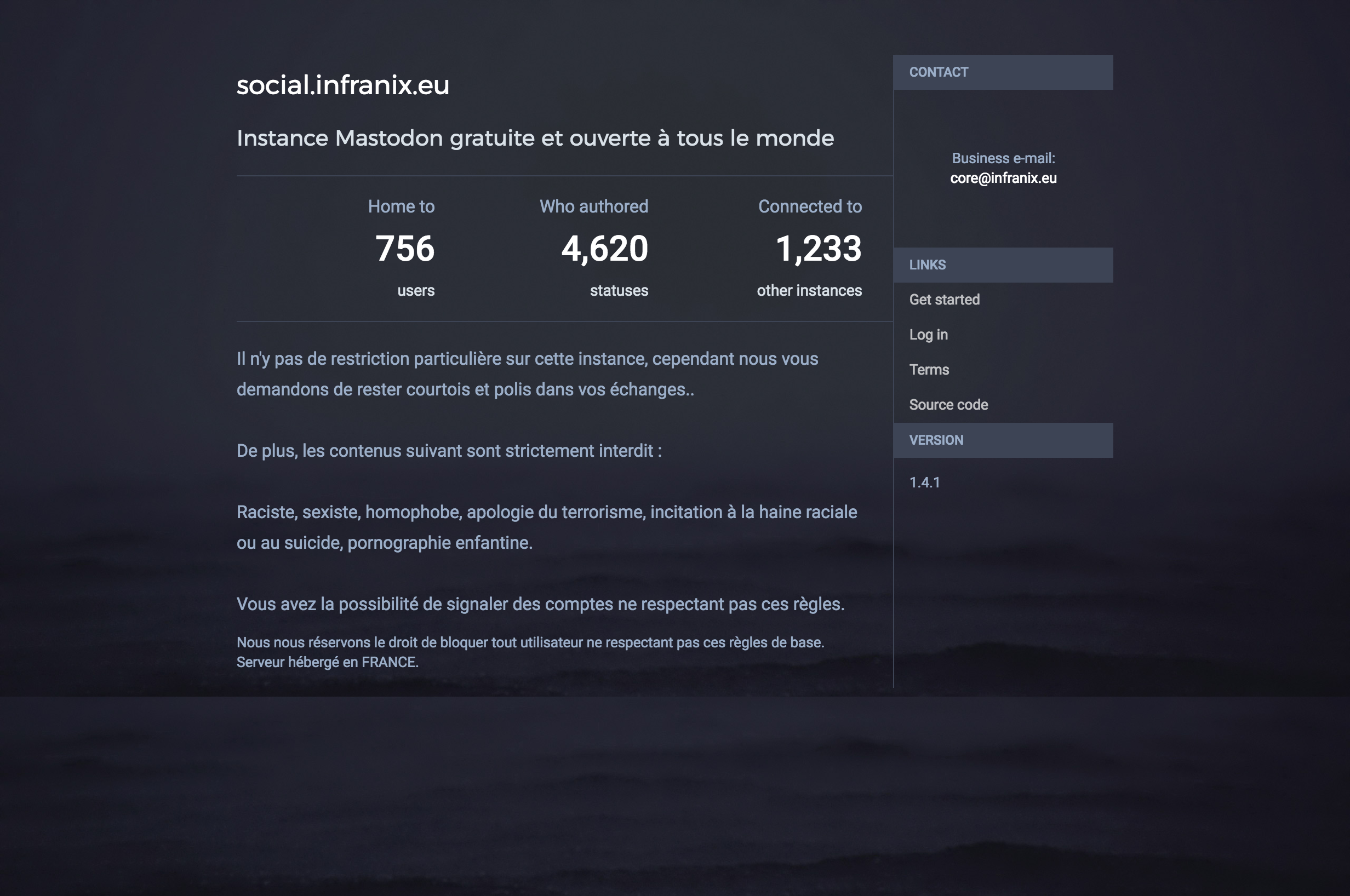Select the line "De plus, les contenus suivant"
The width and height of the screenshot is (1350, 896).
(x=449, y=451)
